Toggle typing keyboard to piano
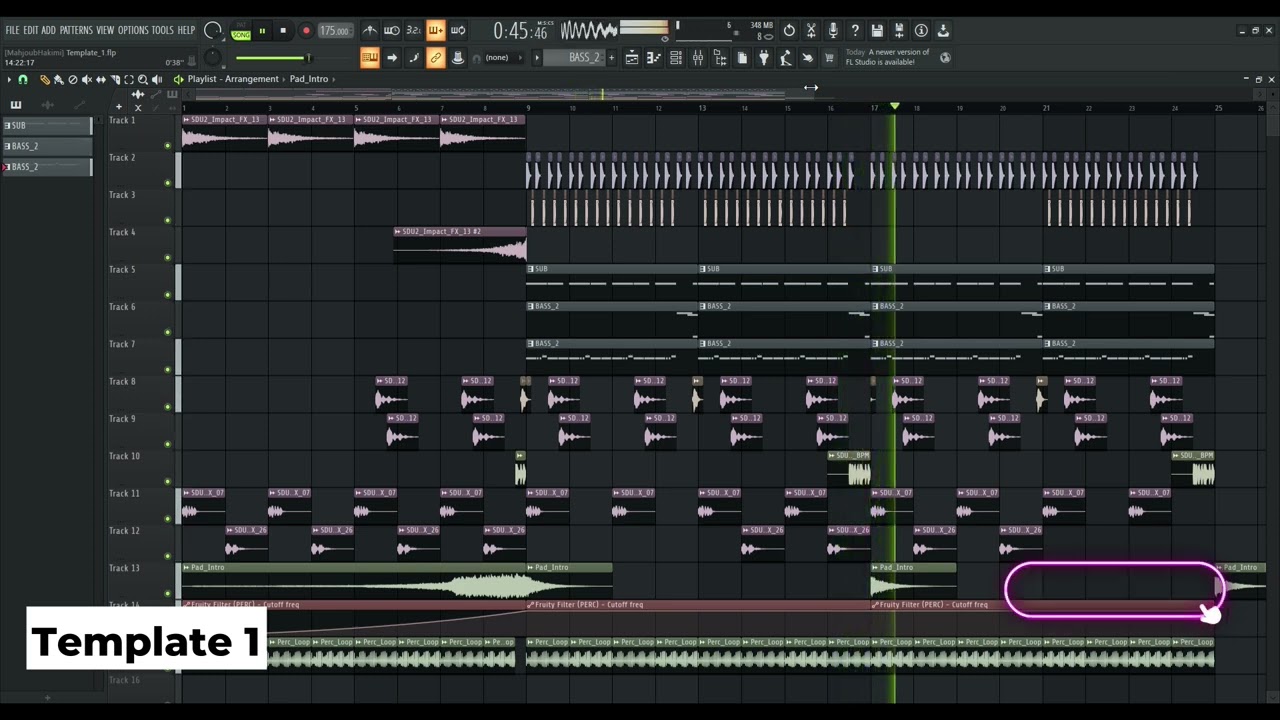1280x720 pixels. click(370, 58)
